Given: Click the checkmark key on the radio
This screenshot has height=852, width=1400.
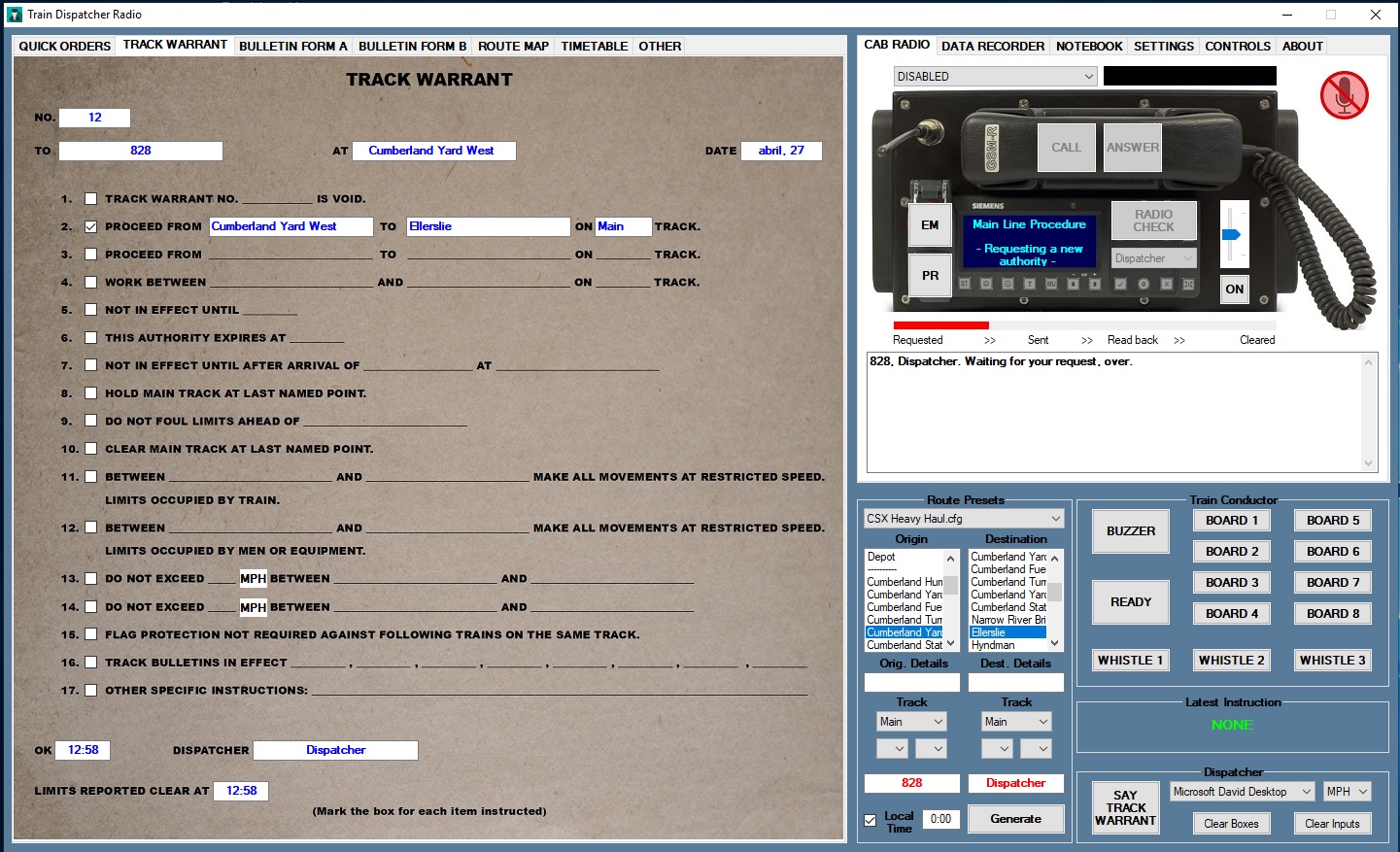Looking at the screenshot, I should pyautogui.click(x=1121, y=284).
